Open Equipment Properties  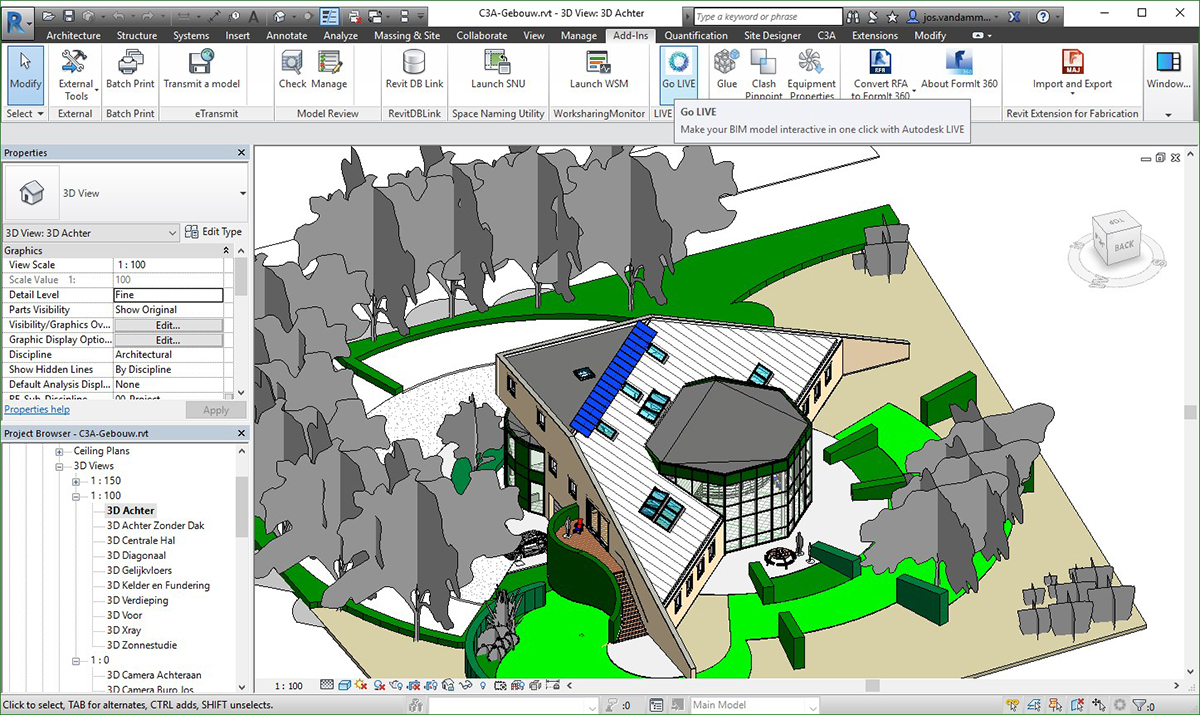(811, 74)
